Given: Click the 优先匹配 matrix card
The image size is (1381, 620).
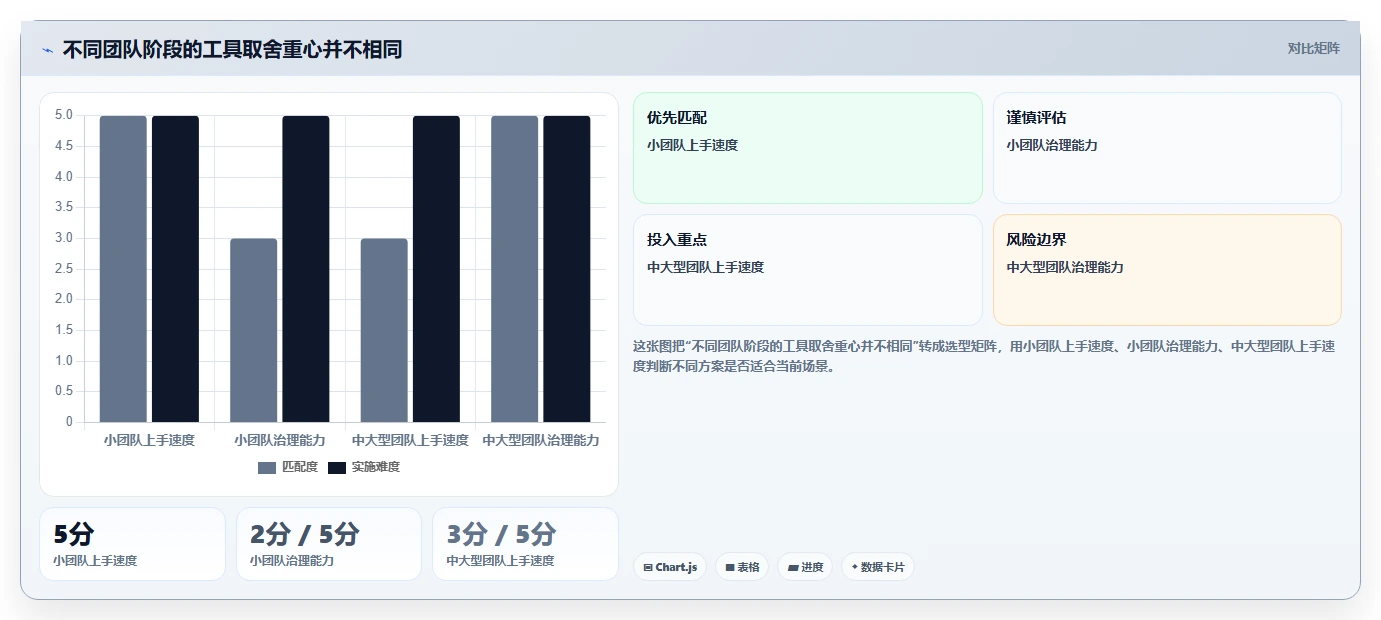Looking at the screenshot, I should [808, 148].
